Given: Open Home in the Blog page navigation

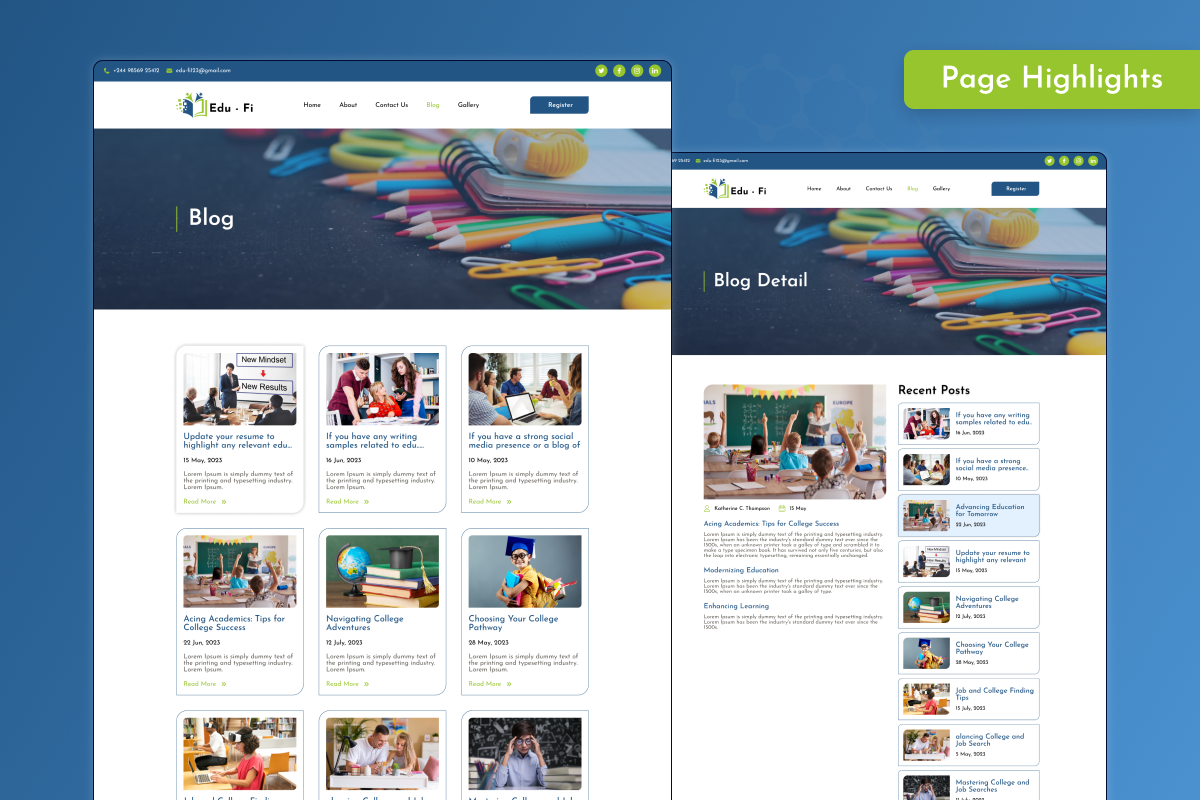Looking at the screenshot, I should [x=312, y=105].
